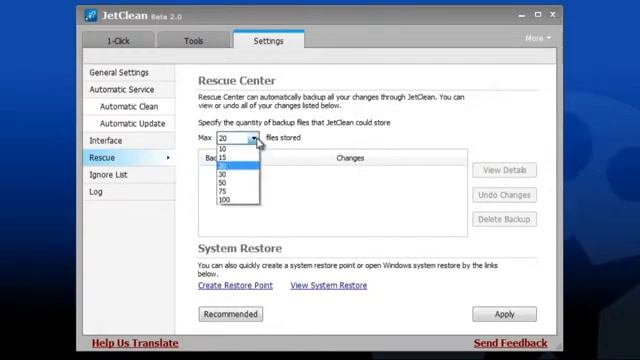
Task: Click the Undo Changes button
Action: pos(504,195)
